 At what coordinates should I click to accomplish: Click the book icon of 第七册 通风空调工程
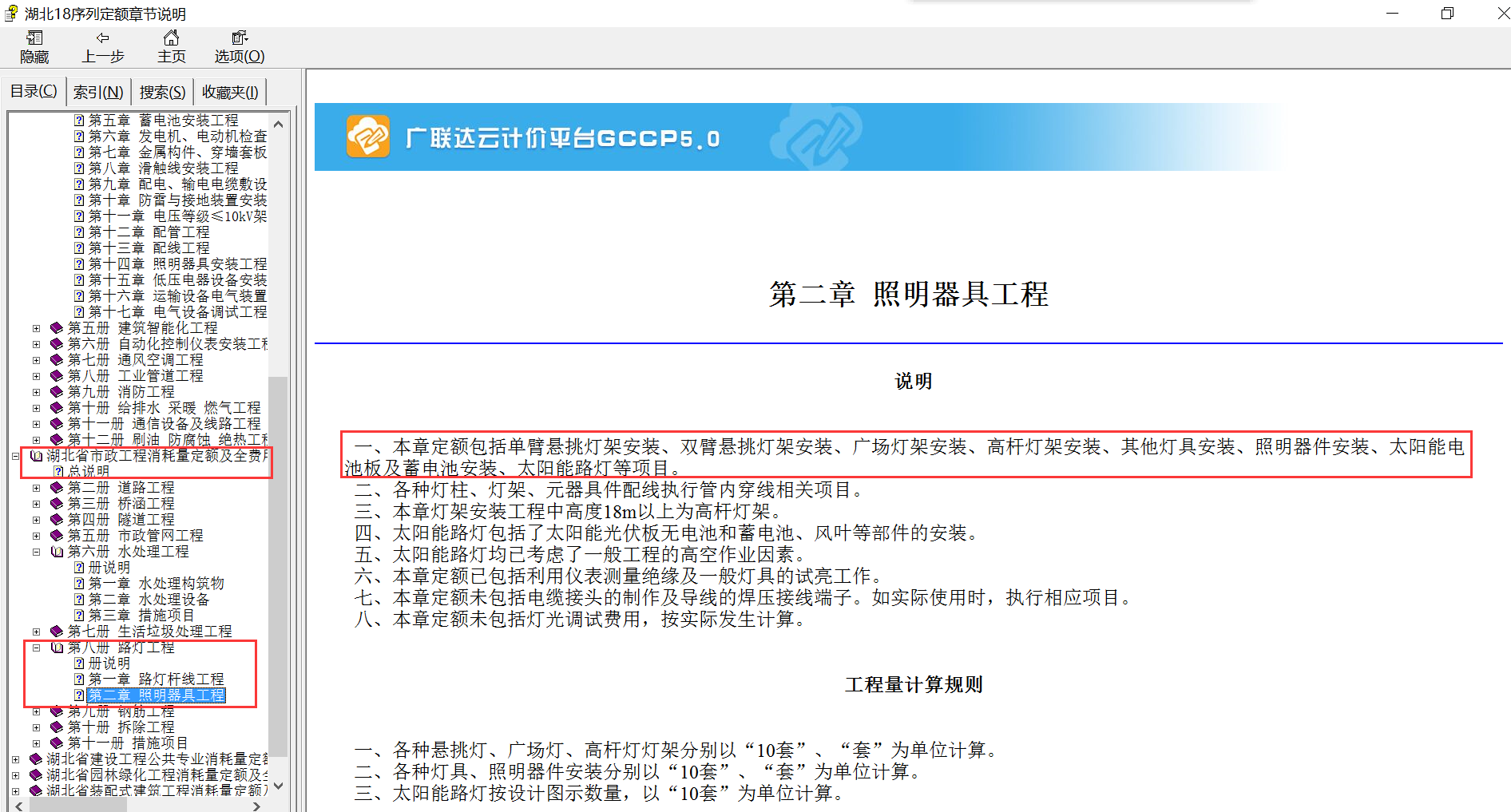pos(56,360)
